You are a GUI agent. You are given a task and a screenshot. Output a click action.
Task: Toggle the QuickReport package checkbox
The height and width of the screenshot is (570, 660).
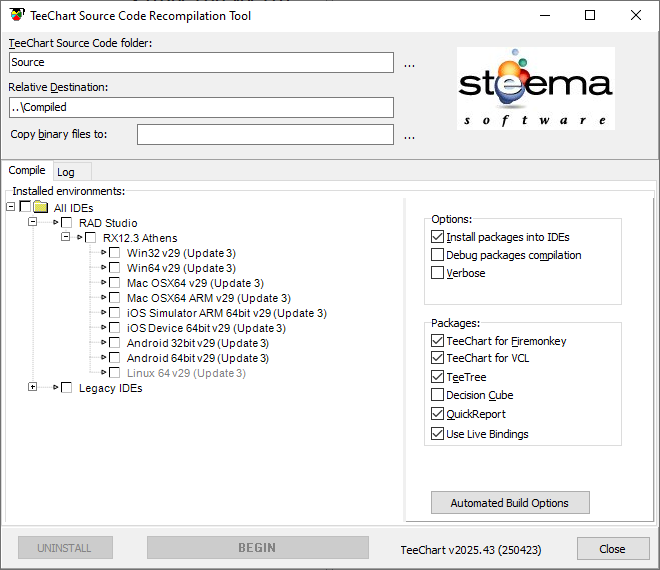click(x=437, y=413)
